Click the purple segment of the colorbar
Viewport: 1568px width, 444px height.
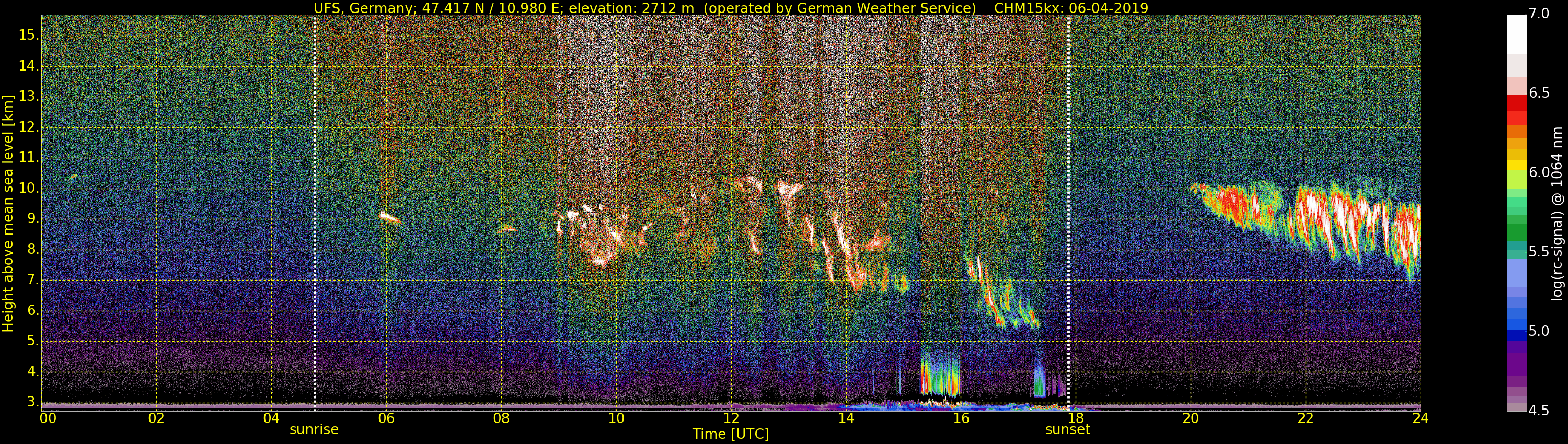click(1516, 364)
